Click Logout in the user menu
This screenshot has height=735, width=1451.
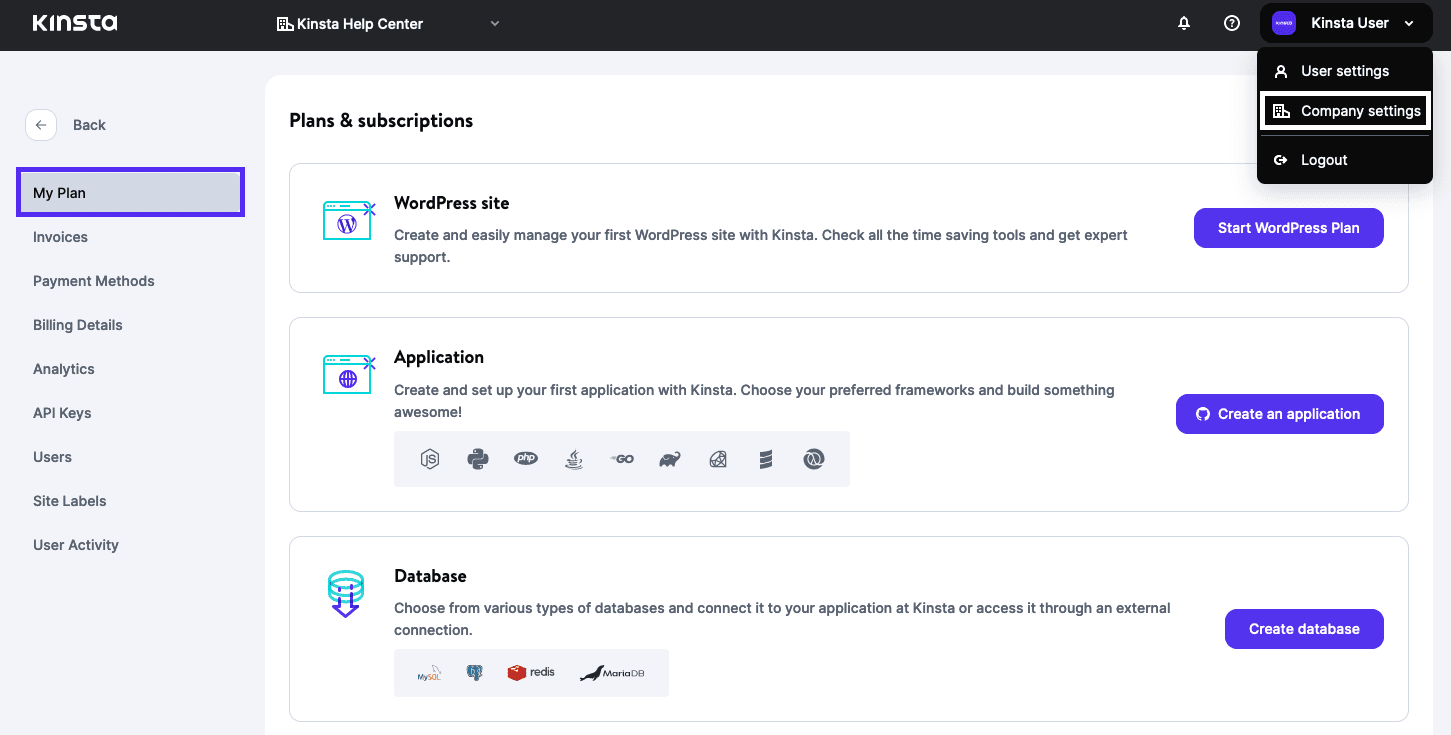click(1324, 159)
